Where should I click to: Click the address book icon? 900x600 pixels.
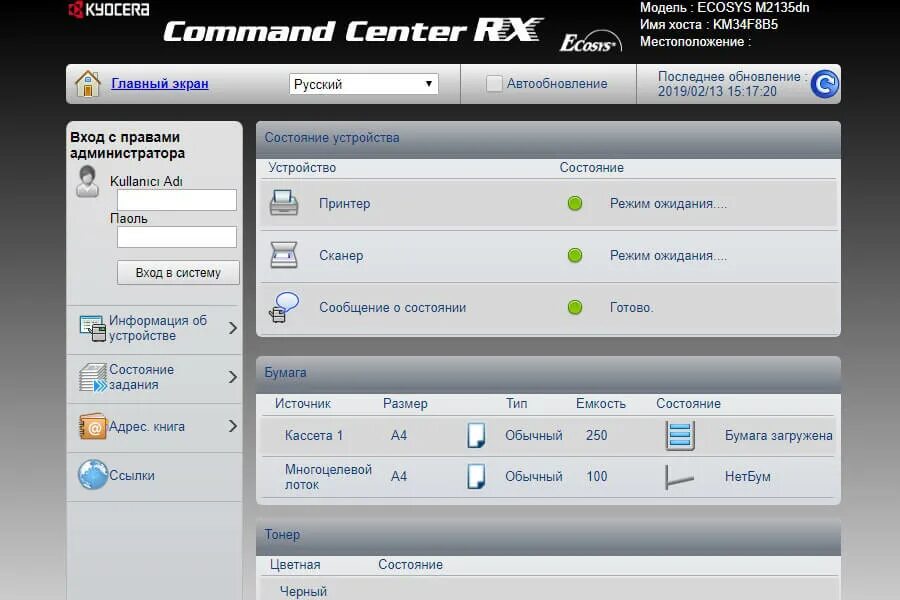point(92,427)
